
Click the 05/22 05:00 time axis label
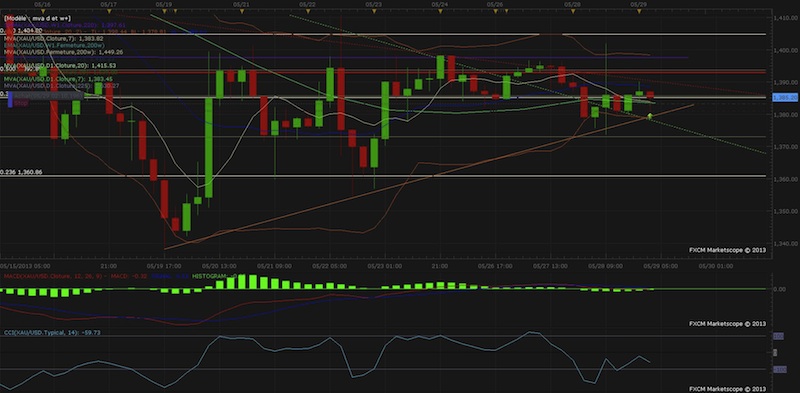[330, 266]
